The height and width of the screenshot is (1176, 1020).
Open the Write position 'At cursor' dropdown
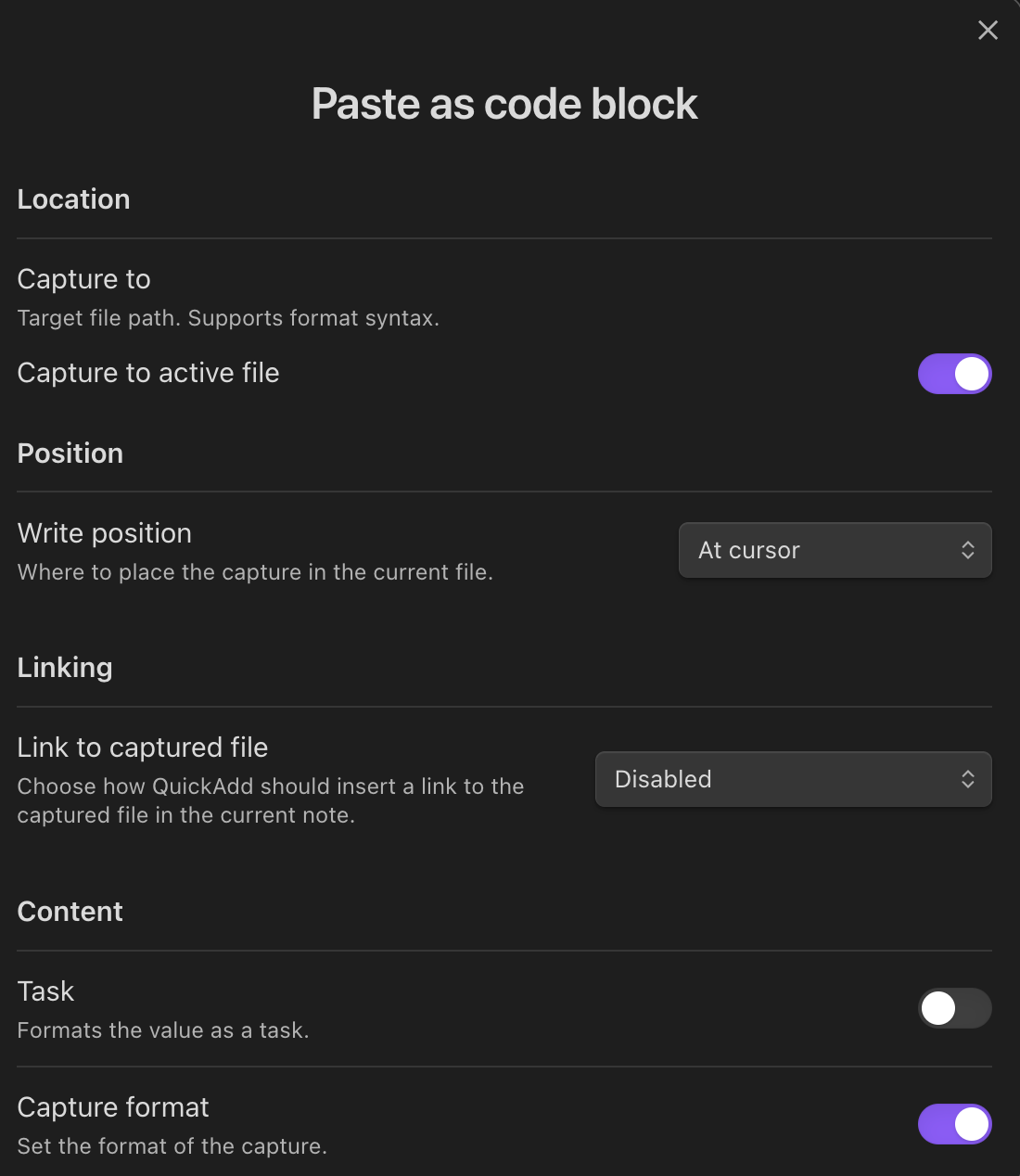pyautogui.click(x=835, y=550)
